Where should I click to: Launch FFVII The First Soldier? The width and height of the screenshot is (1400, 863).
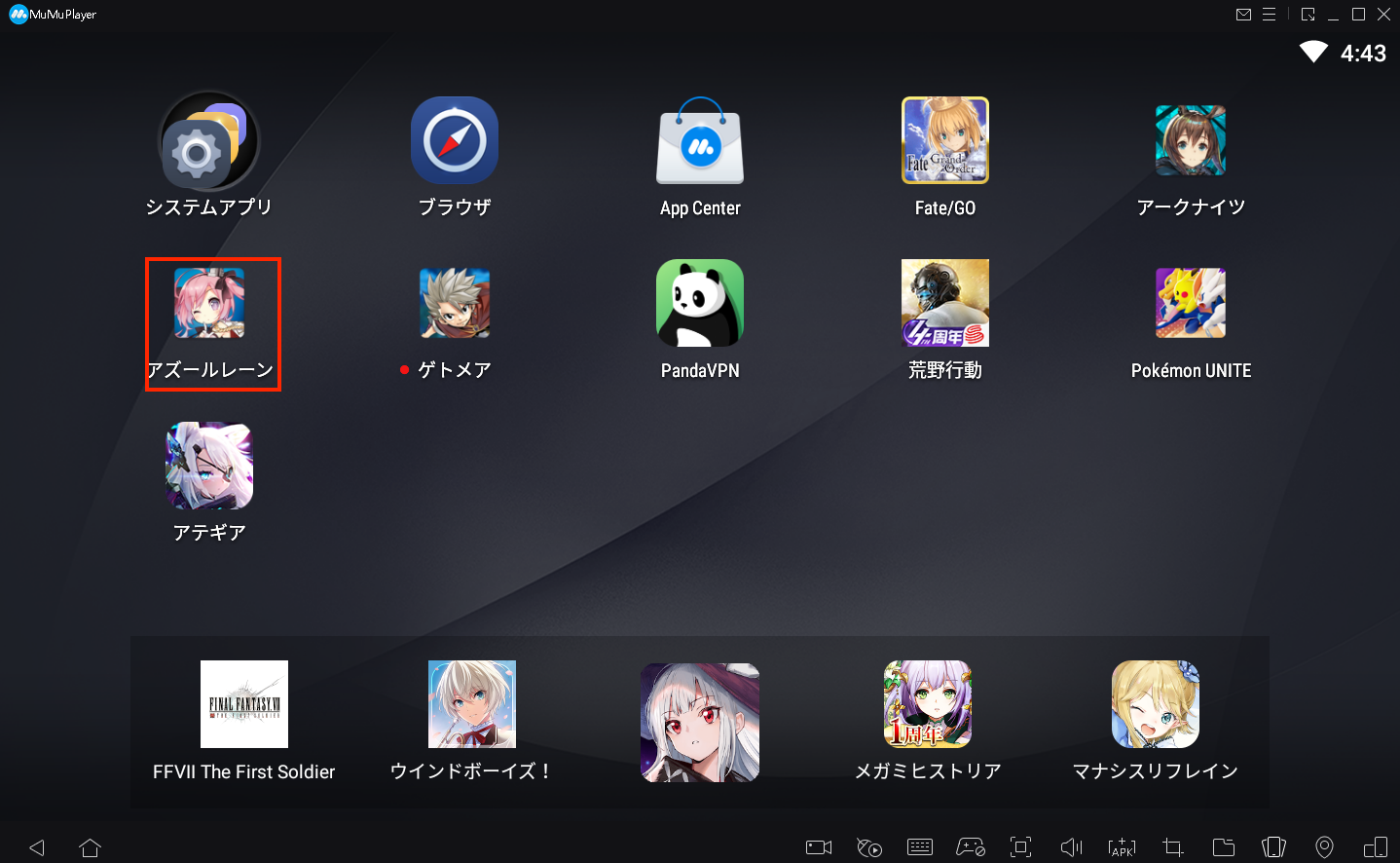click(244, 704)
